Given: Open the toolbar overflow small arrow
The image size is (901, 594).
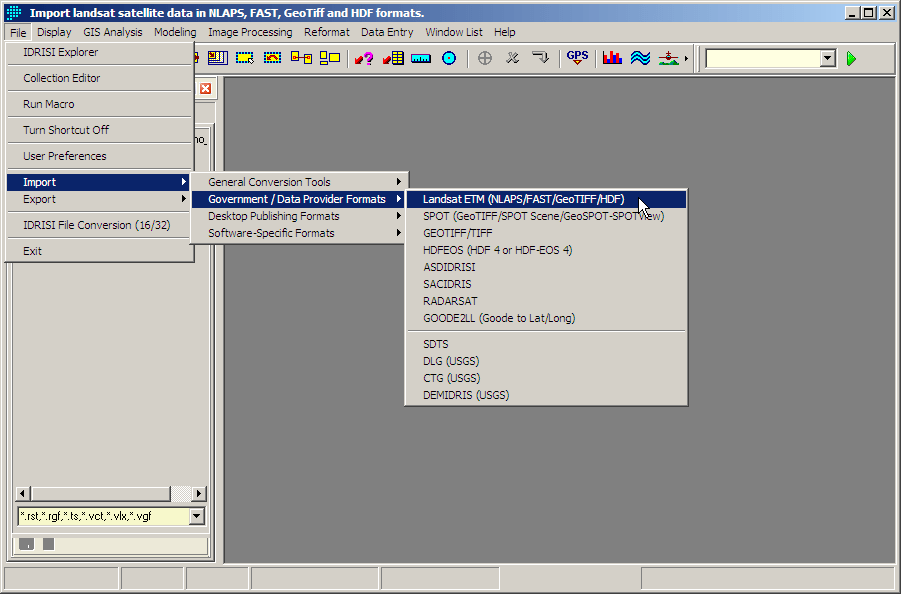Looking at the screenshot, I should 686,59.
